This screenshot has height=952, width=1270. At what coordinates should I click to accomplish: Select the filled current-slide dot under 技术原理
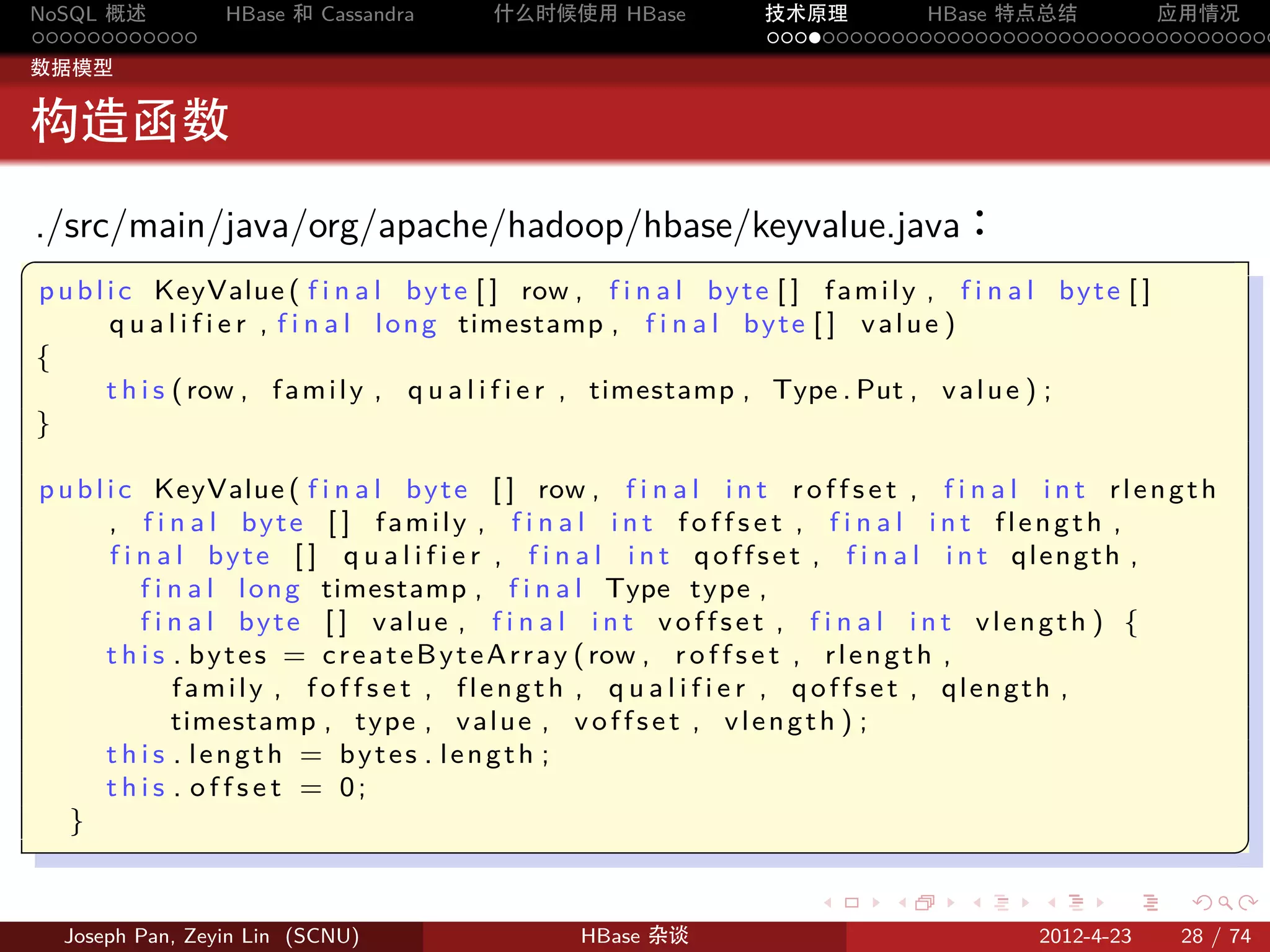815,38
